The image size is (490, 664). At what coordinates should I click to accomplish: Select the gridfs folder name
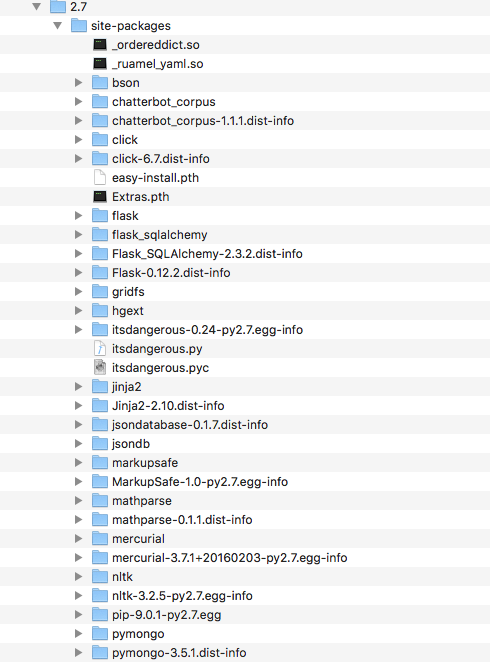pyautogui.click(x=128, y=291)
